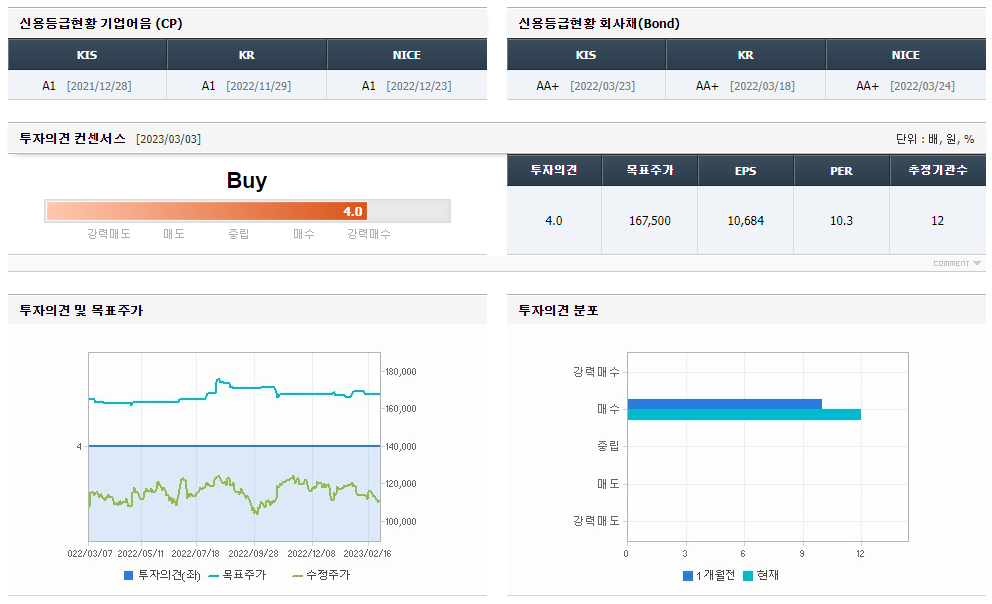Click the teal 매수 bar for 현재
The image size is (992, 604).
(744, 414)
